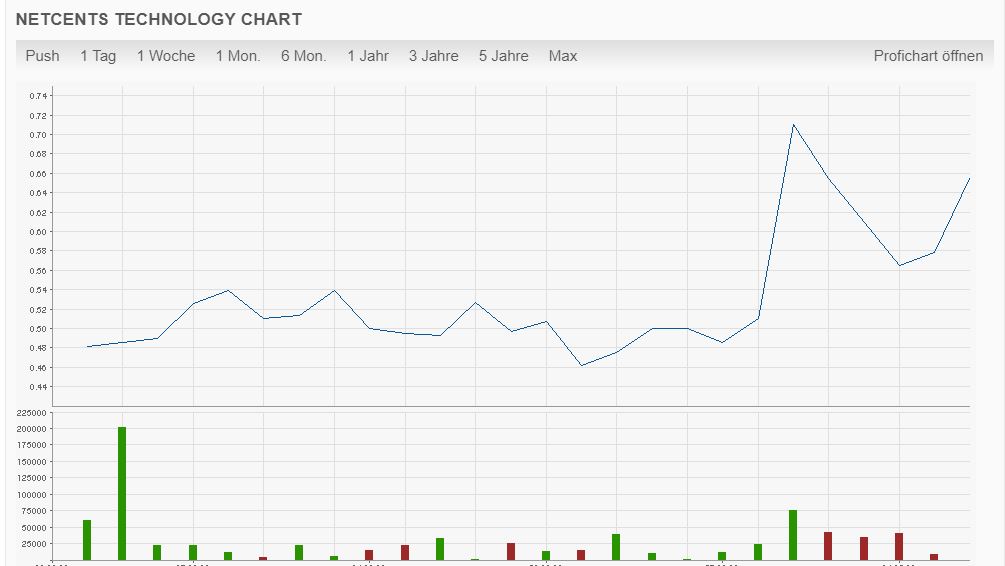Select the 1 Jahr range
Screen dimensions: 1005x566
[x=368, y=56]
